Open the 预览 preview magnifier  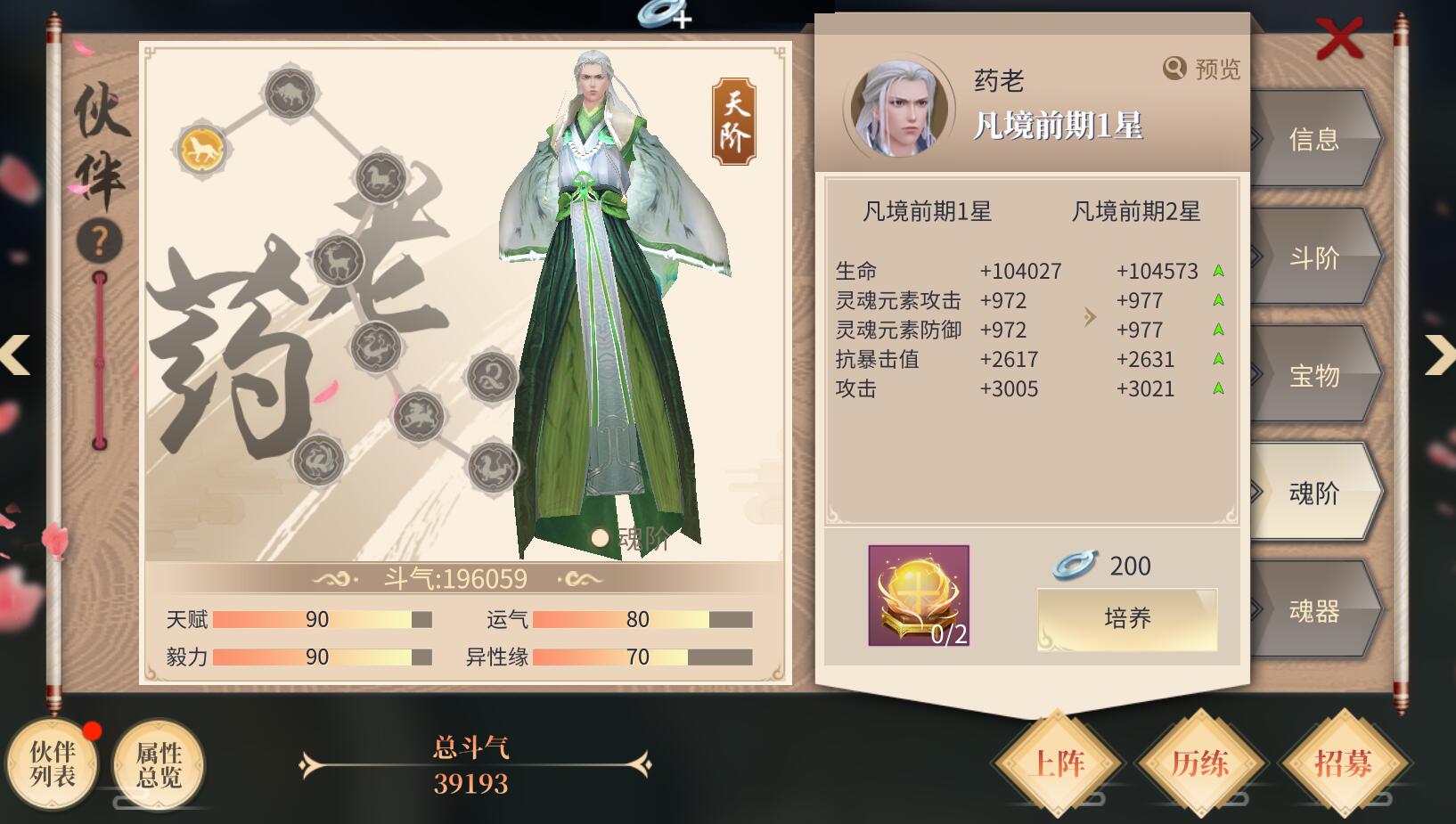(x=1201, y=69)
